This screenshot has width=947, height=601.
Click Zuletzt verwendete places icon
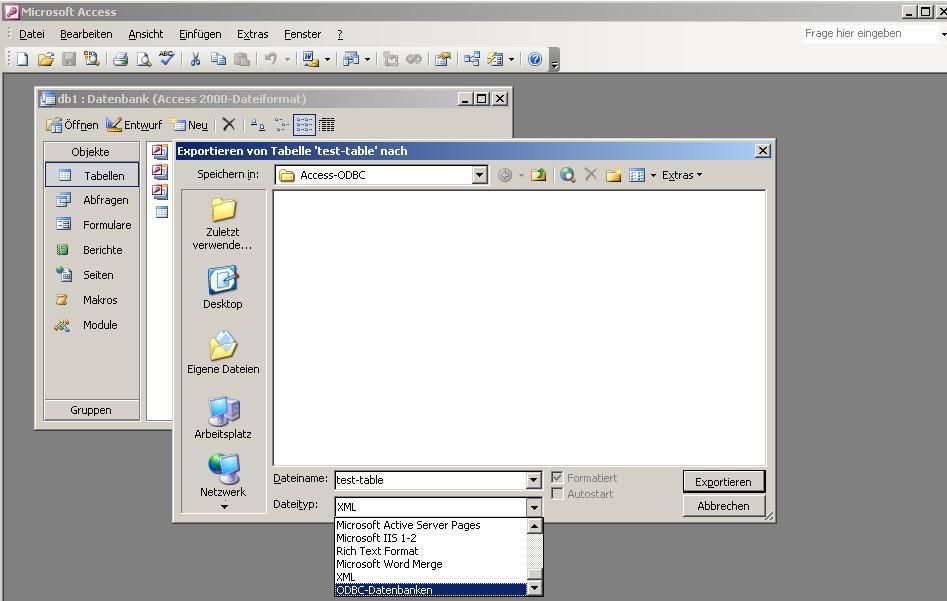(x=223, y=223)
